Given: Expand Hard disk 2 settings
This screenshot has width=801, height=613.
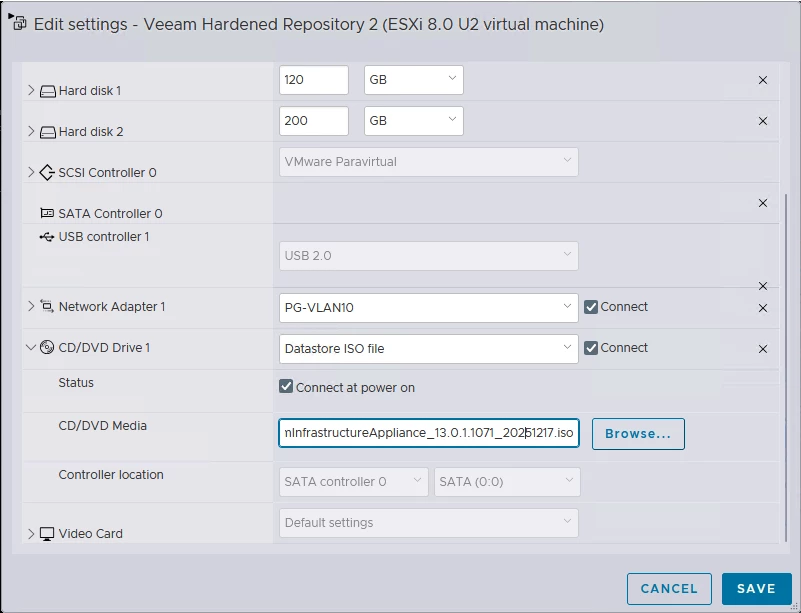Looking at the screenshot, I should click(x=31, y=131).
